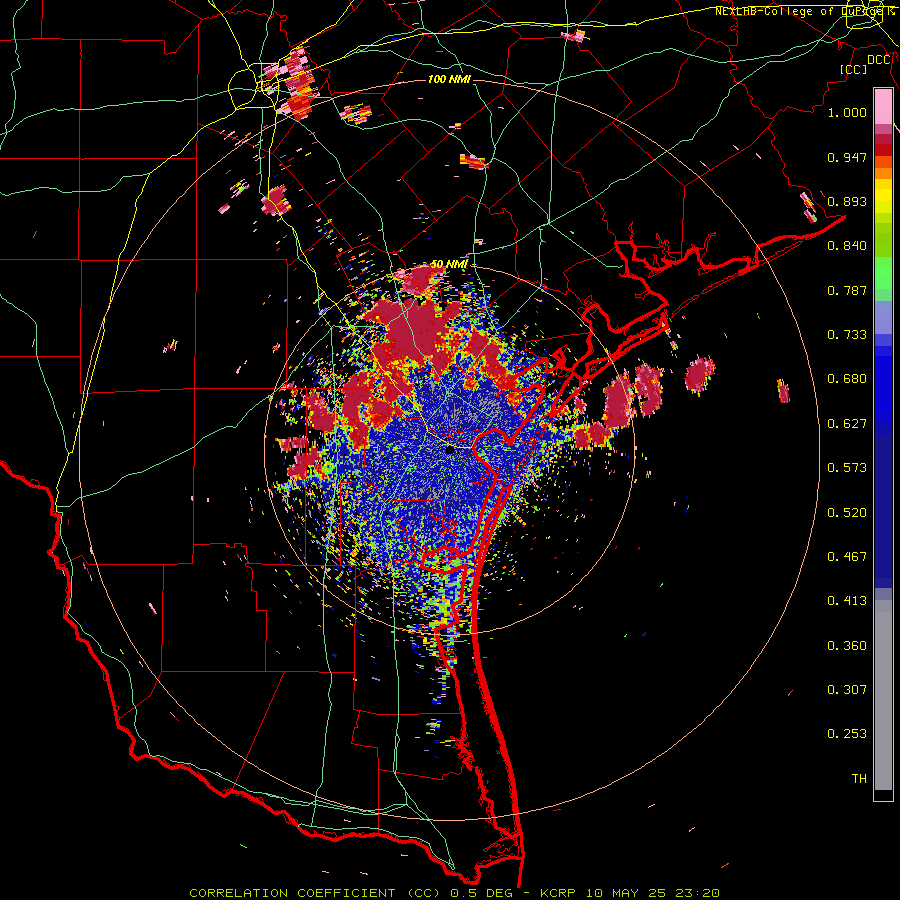Select the 0.947 legend value

pos(847,157)
